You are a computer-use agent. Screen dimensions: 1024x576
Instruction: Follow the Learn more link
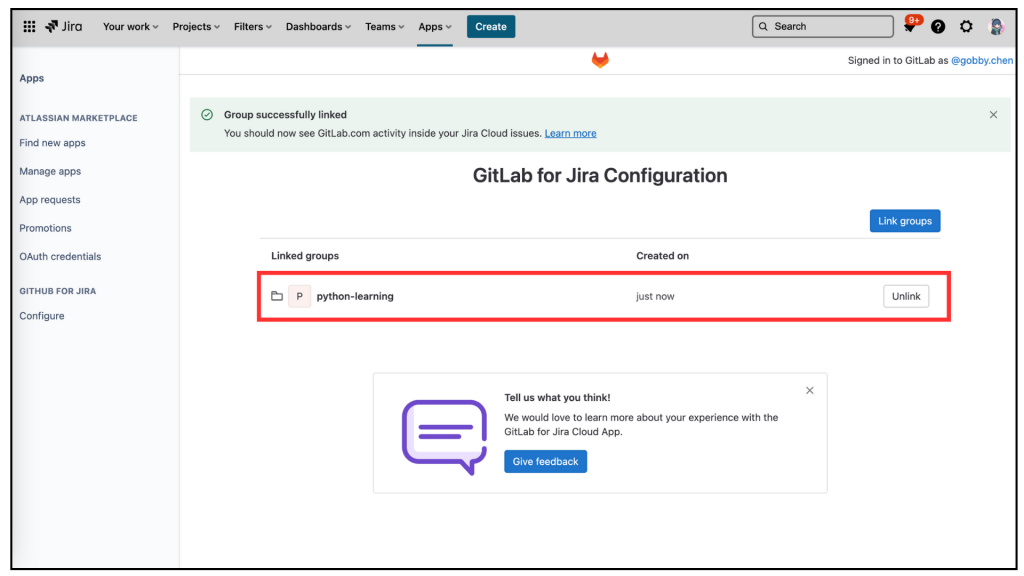[x=570, y=133]
